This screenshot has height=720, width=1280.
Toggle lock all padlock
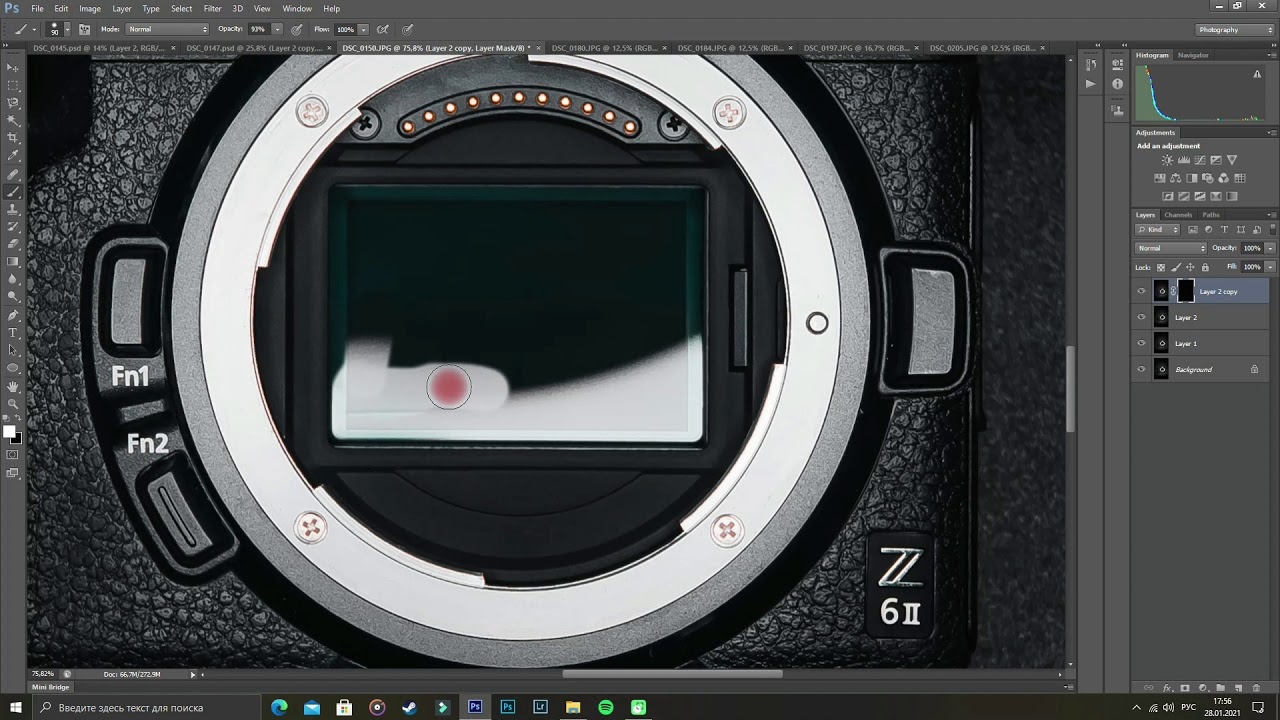1205,267
